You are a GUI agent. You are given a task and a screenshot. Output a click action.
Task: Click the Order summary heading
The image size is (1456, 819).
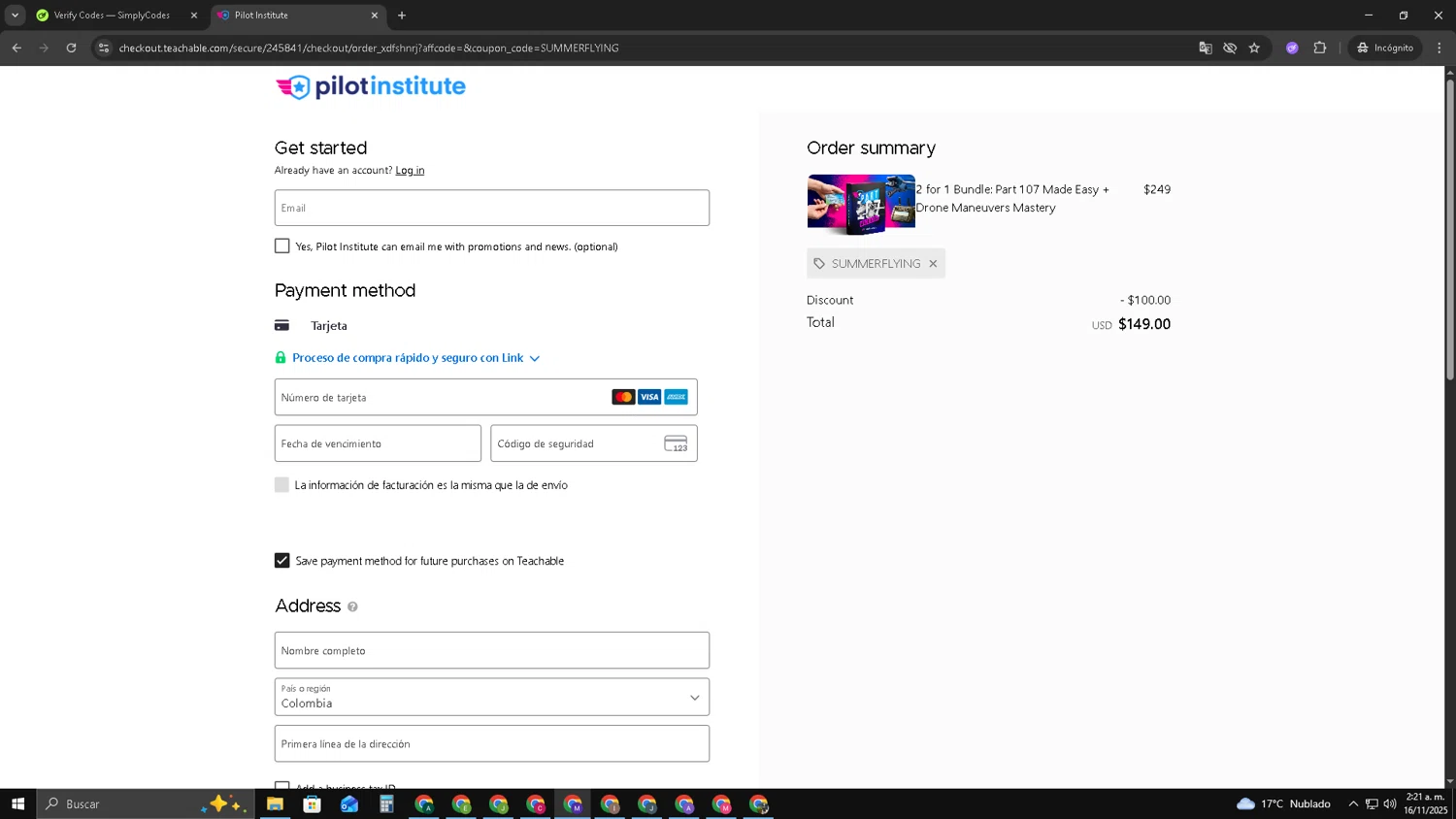pyautogui.click(x=871, y=148)
